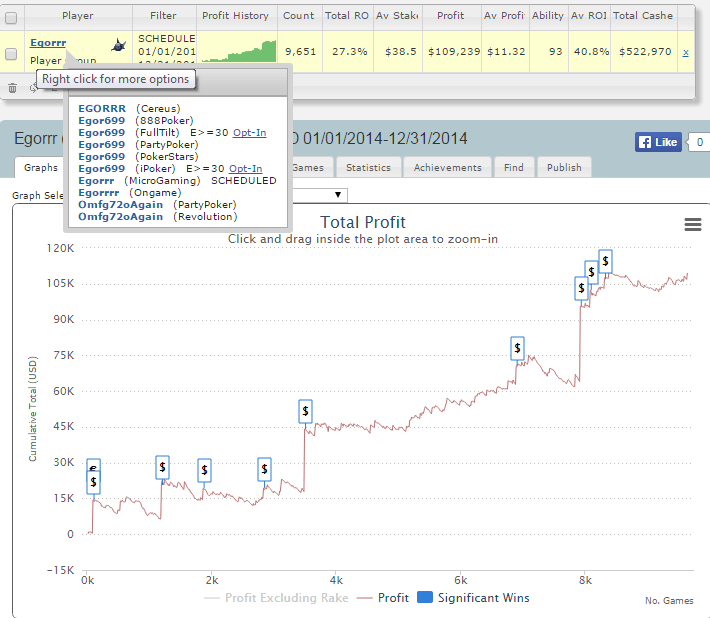Click the Facebook like count box
The width and height of the screenshot is (710, 618).
click(700, 142)
